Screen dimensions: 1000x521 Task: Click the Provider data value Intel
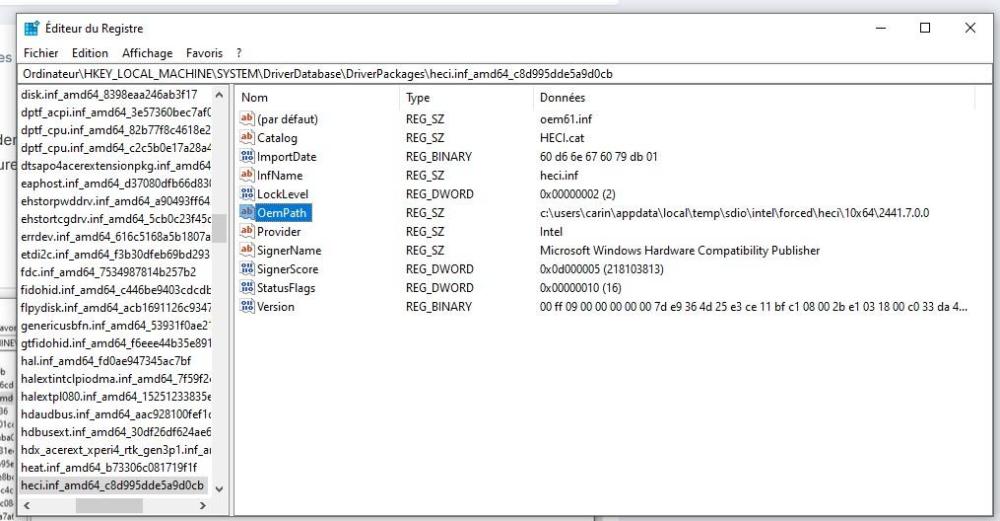pyautogui.click(x=551, y=231)
